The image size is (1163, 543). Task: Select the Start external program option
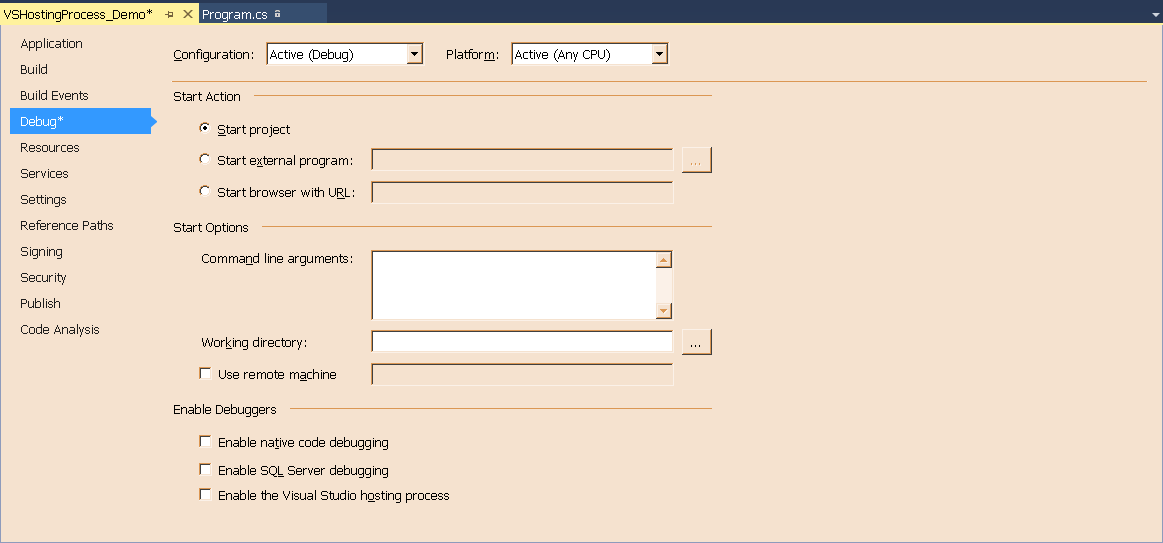point(205,159)
